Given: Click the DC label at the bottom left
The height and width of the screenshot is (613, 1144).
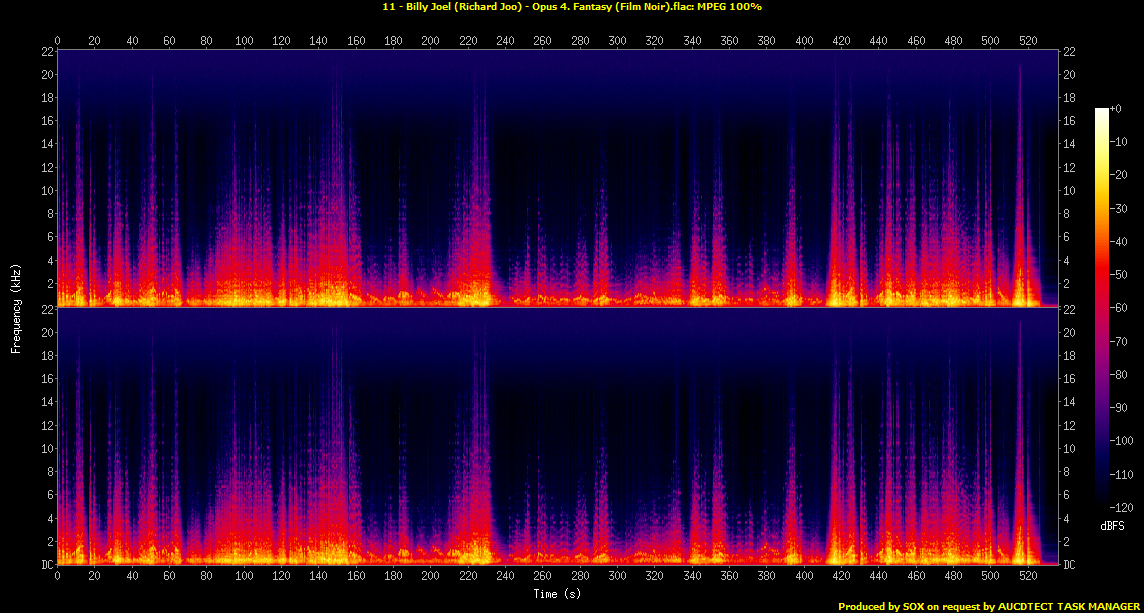Looking at the screenshot, I should click(x=45, y=565).
